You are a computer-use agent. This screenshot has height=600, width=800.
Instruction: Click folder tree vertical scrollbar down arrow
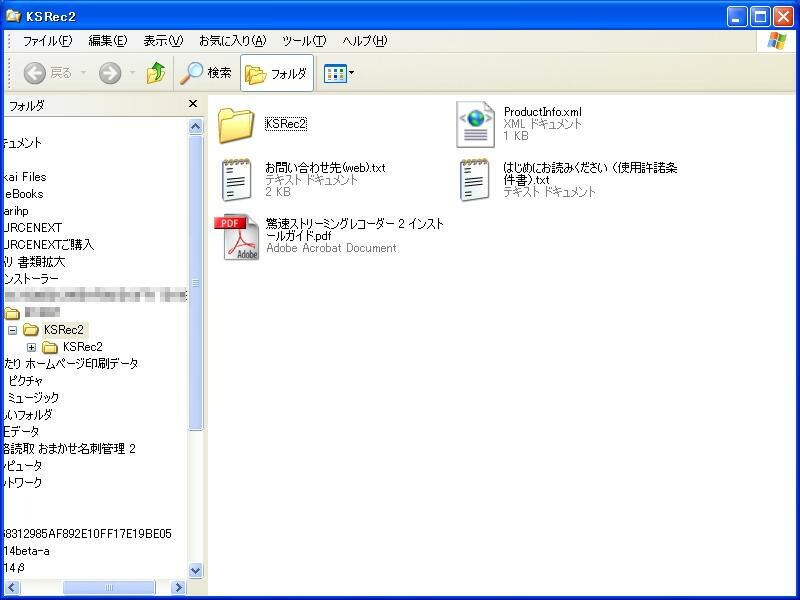(x=195, y=570)
